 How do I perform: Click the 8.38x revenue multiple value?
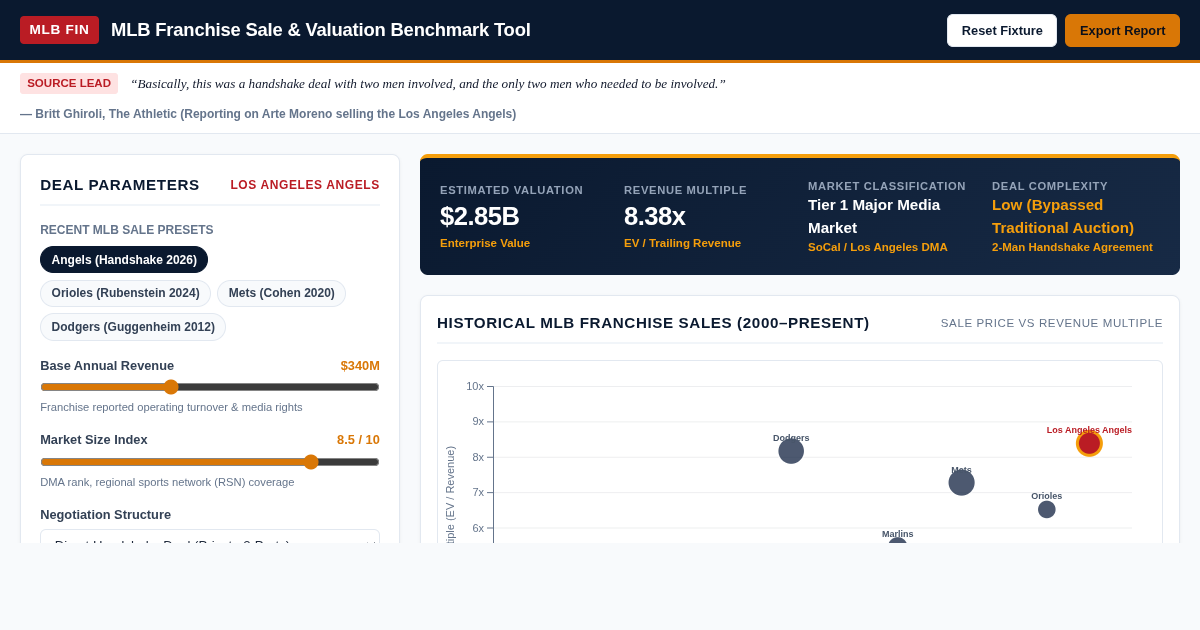655,216
